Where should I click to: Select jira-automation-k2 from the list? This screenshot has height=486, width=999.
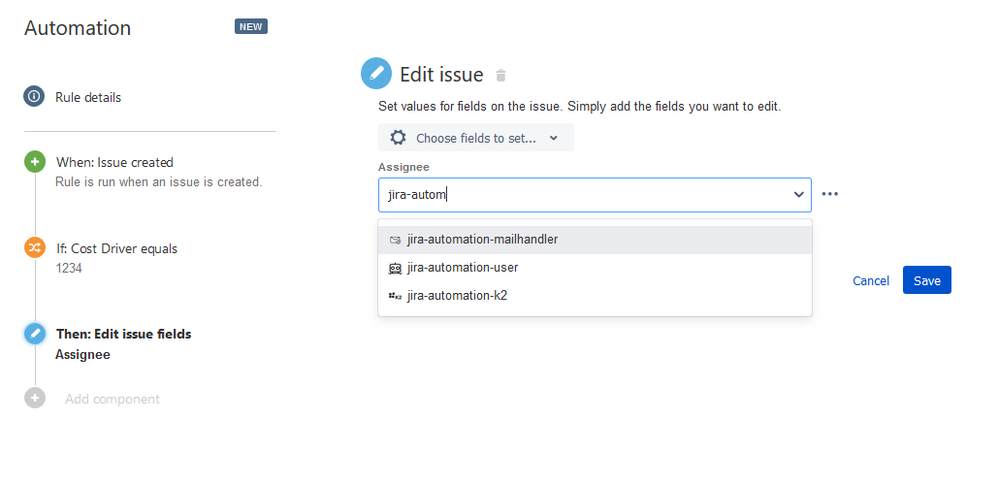click(595, 296)
